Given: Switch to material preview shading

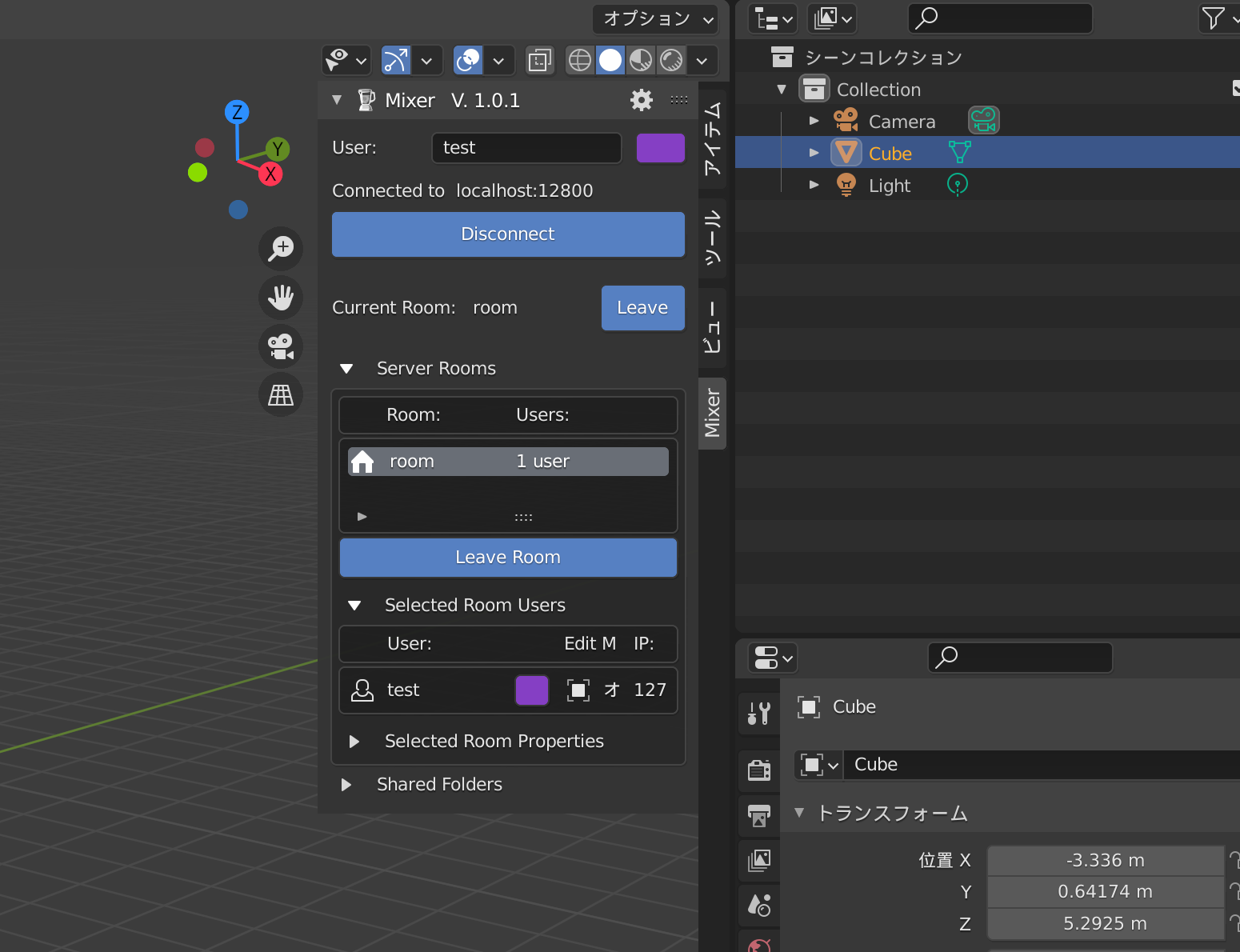Looking at the screenshot, I should click(641, 60).
